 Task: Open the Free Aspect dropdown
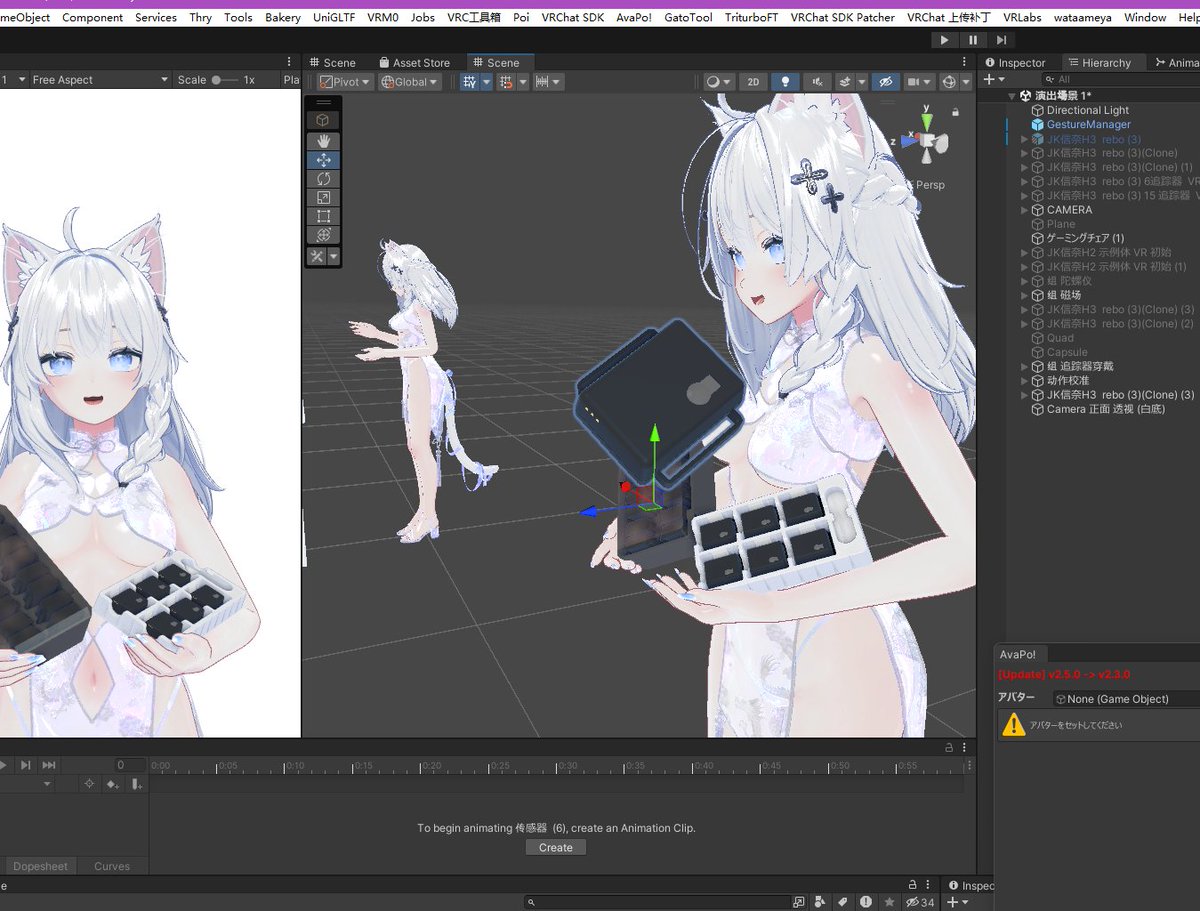[x=100, y=80]
